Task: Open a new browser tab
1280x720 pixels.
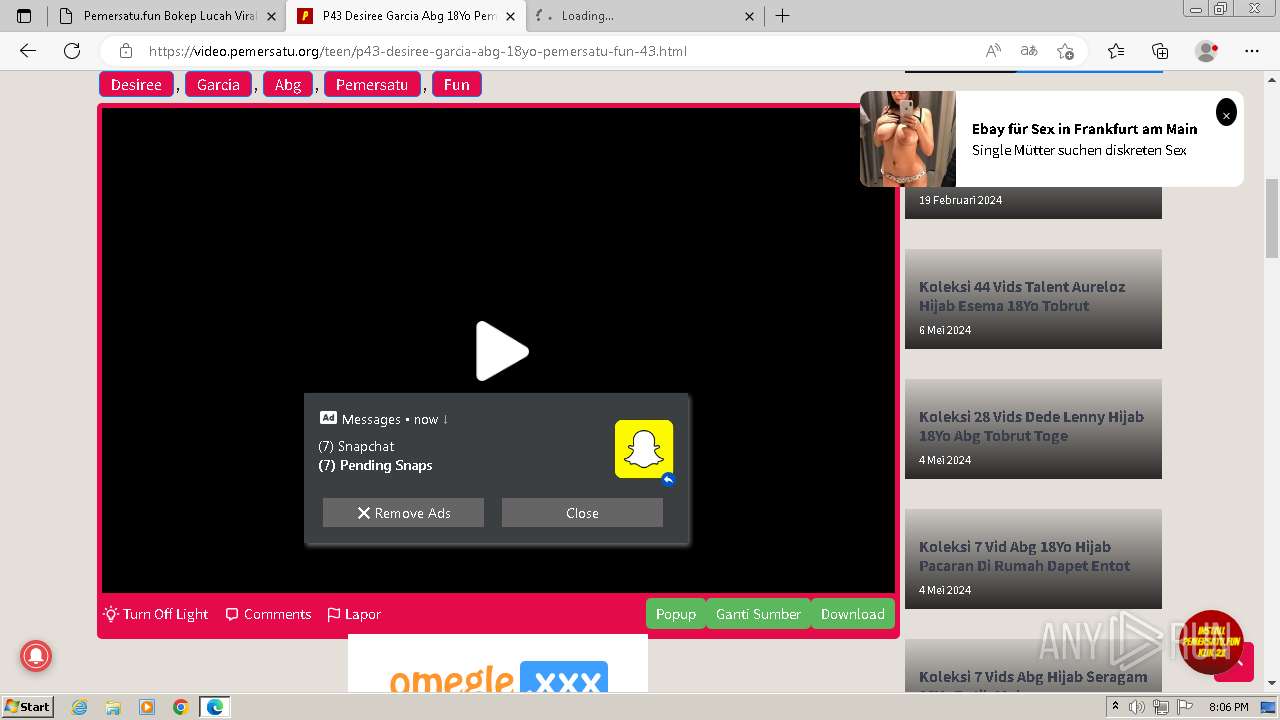Action: (x=783, y=16)
